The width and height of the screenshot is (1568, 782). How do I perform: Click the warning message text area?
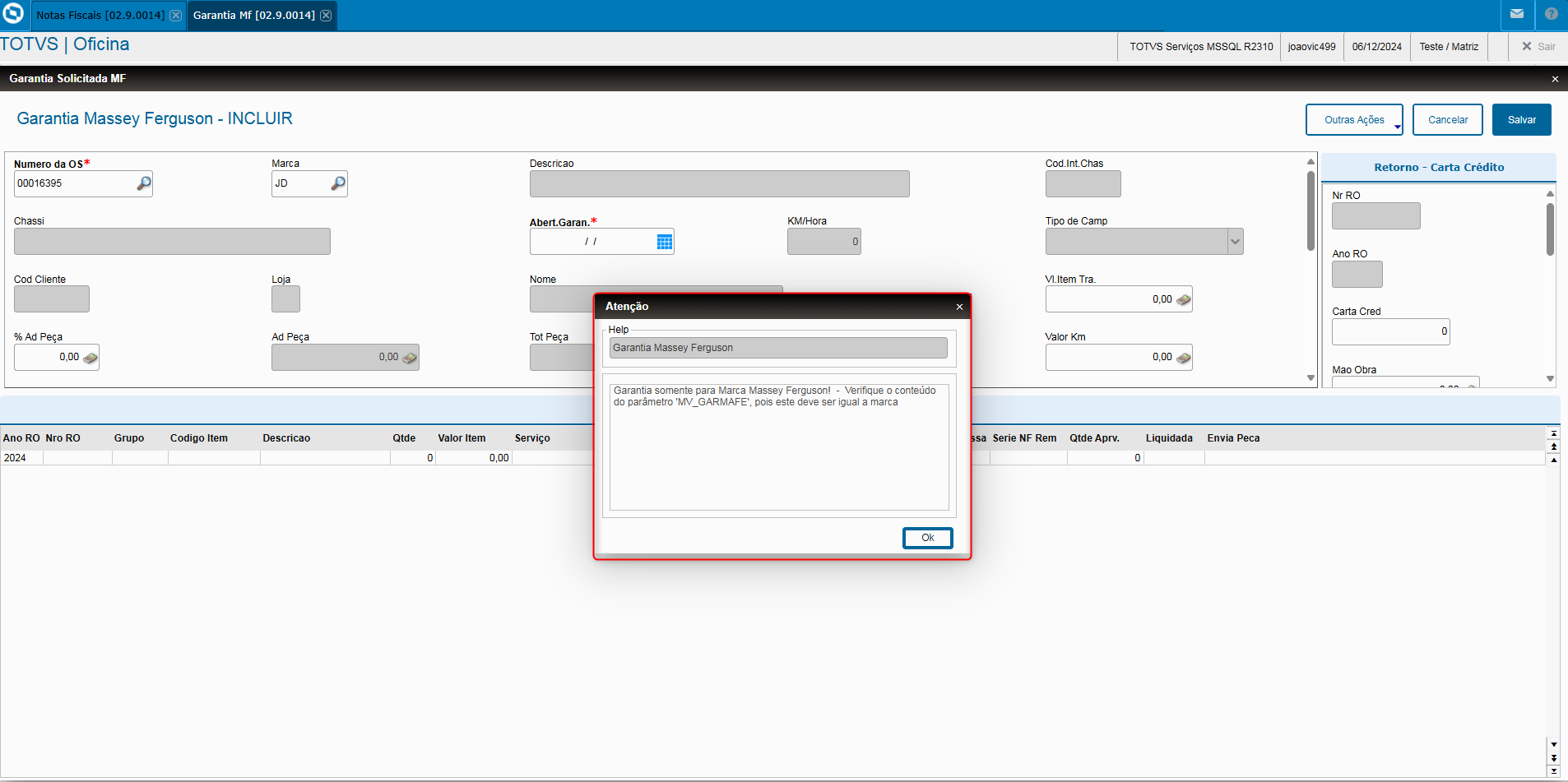click(779, 447)
